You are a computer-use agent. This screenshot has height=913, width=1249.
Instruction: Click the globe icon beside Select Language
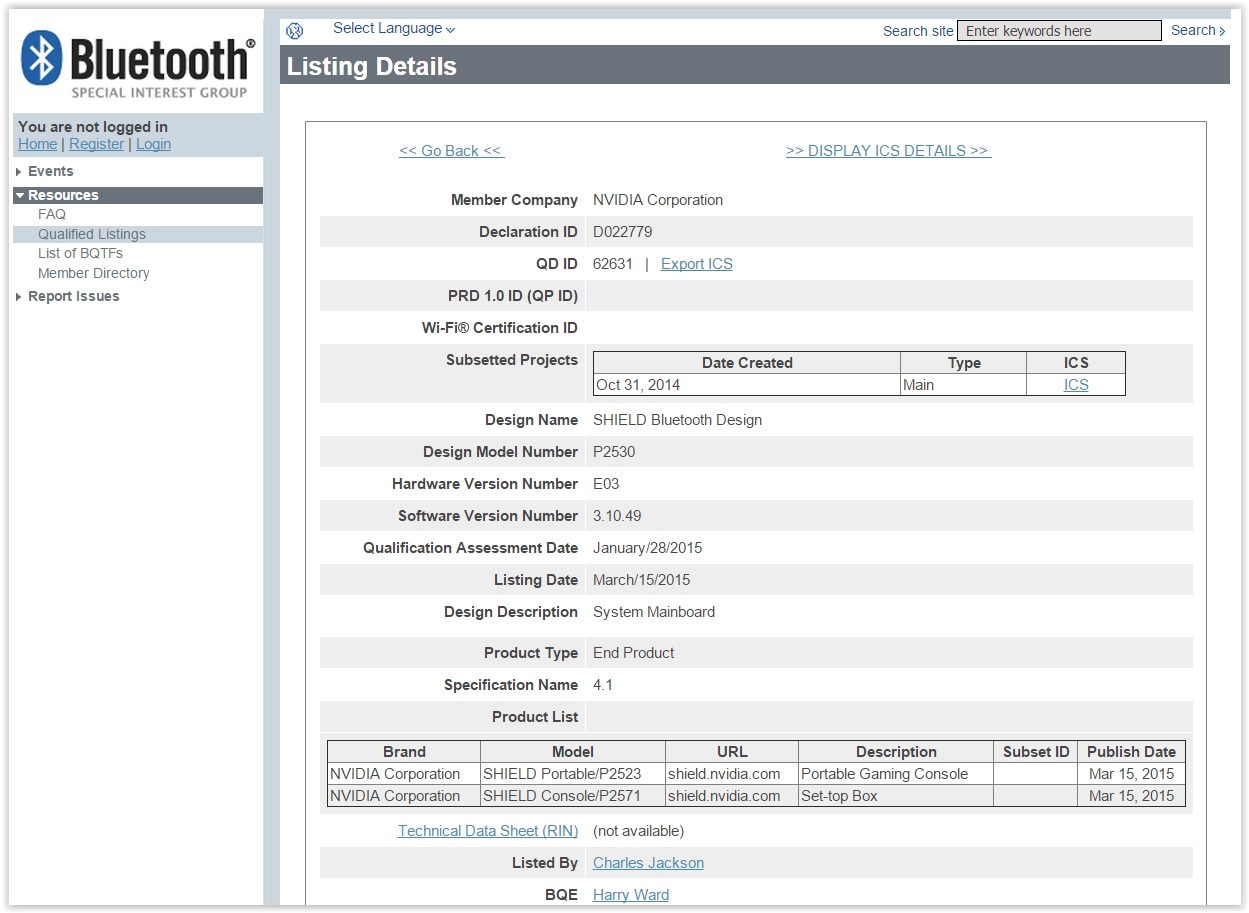tap(294, 31)
